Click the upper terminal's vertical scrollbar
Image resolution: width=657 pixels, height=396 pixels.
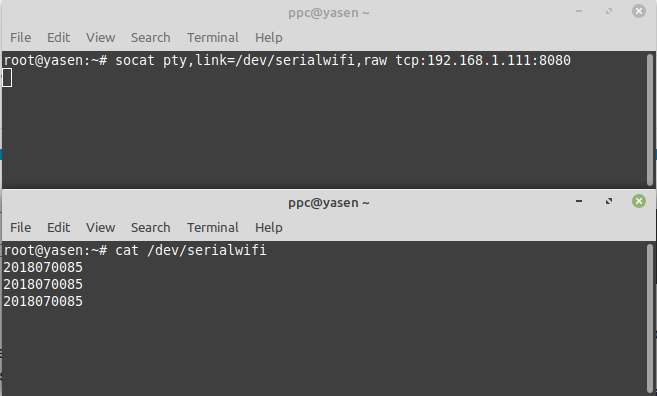(x=650, y=119)
